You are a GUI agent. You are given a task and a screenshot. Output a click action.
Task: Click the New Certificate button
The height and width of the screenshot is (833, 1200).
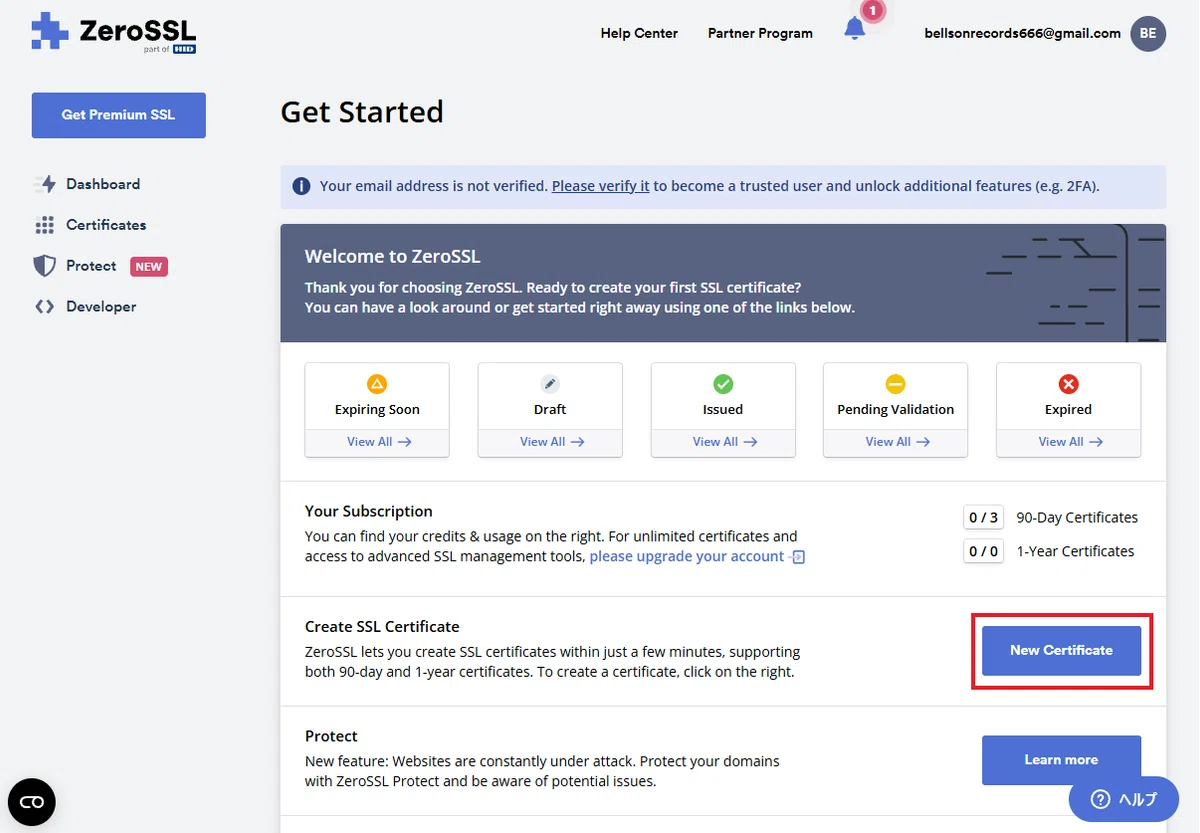pos(1061,650)
